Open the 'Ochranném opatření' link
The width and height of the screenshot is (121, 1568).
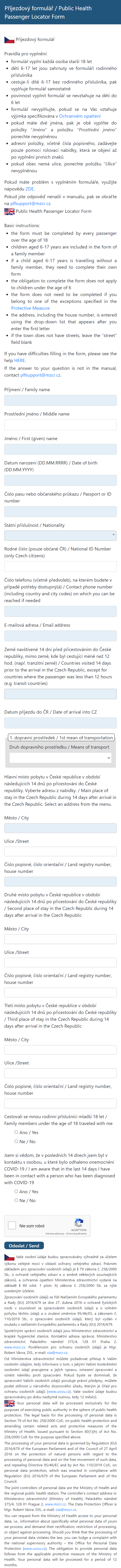pyautogui.click(x=80, y=116)
